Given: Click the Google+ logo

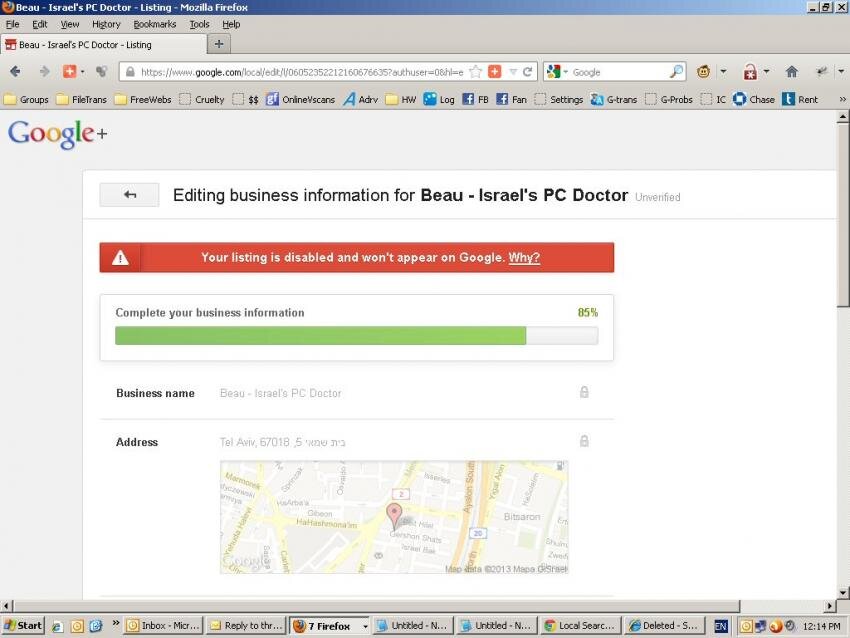Looking at the screenshot, I should click(x=57, y=134).
